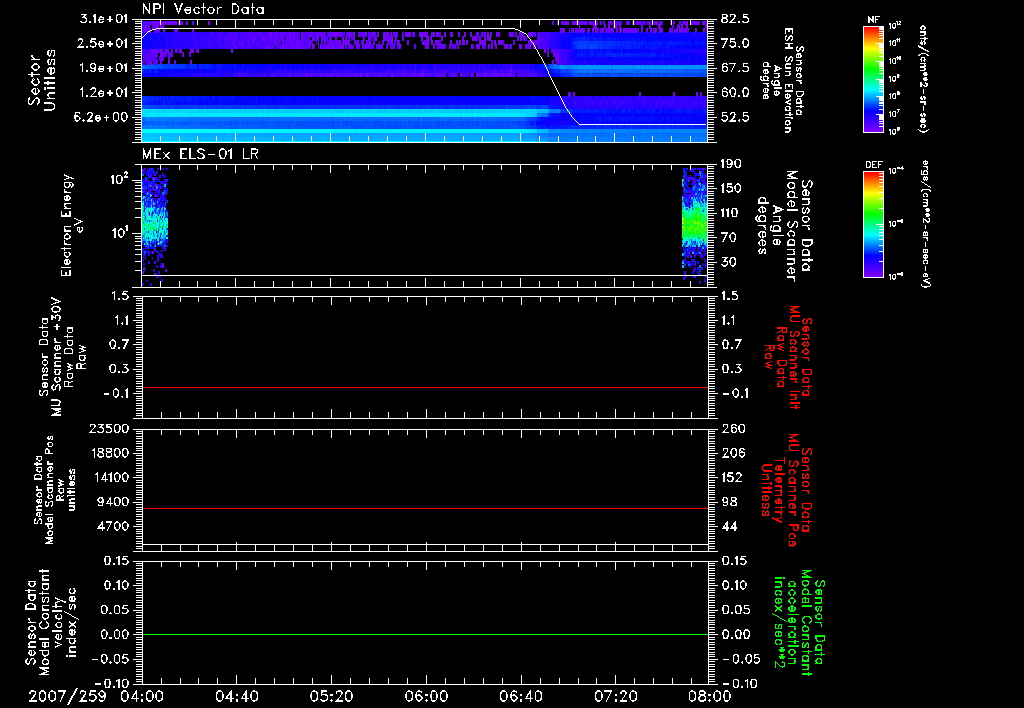Click the 'MU Scanner +30V Raw Data' label
Screen dimensions: 1024x708
click(x=62, y=357)
